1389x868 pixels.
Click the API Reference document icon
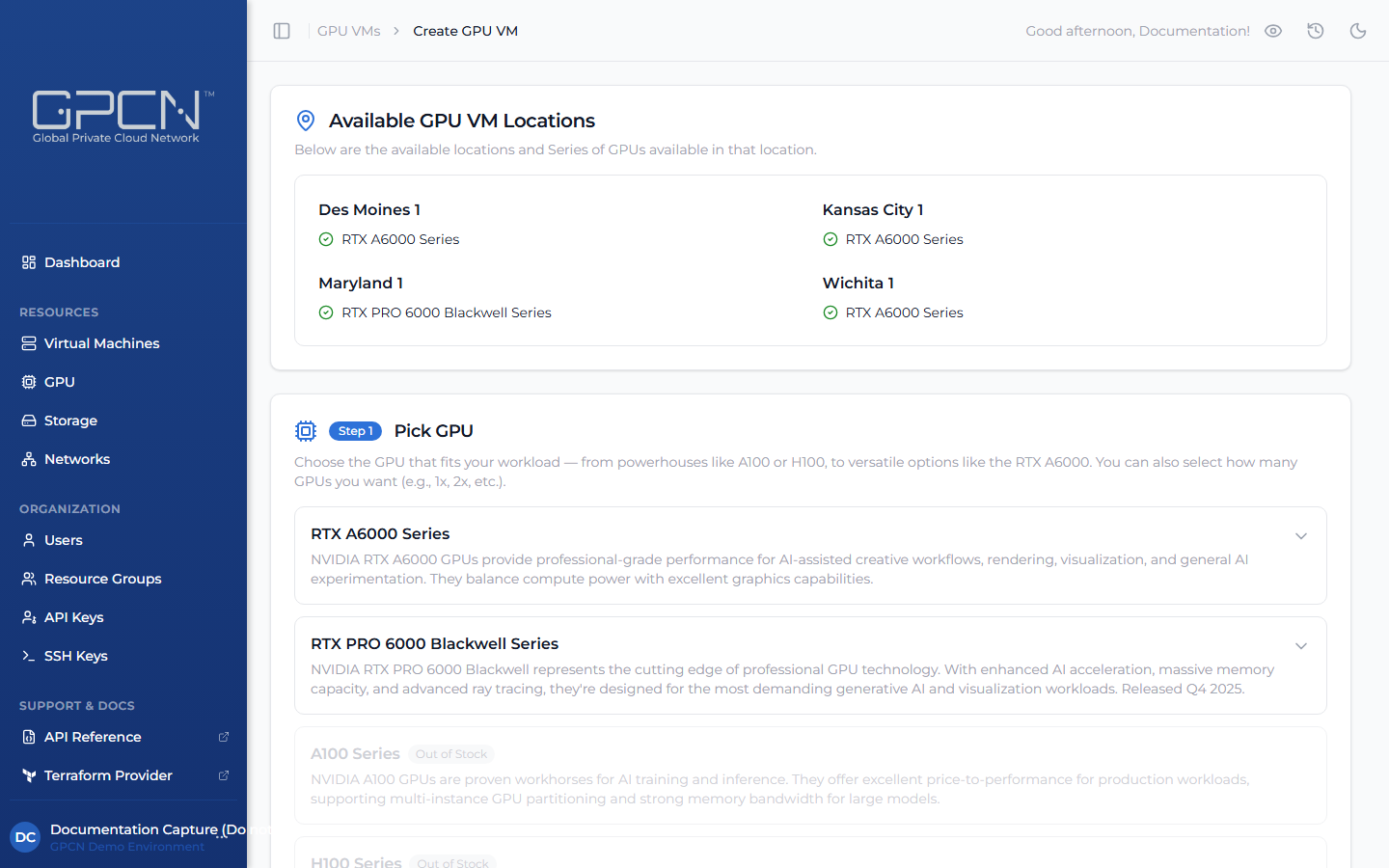pos(29,737)
